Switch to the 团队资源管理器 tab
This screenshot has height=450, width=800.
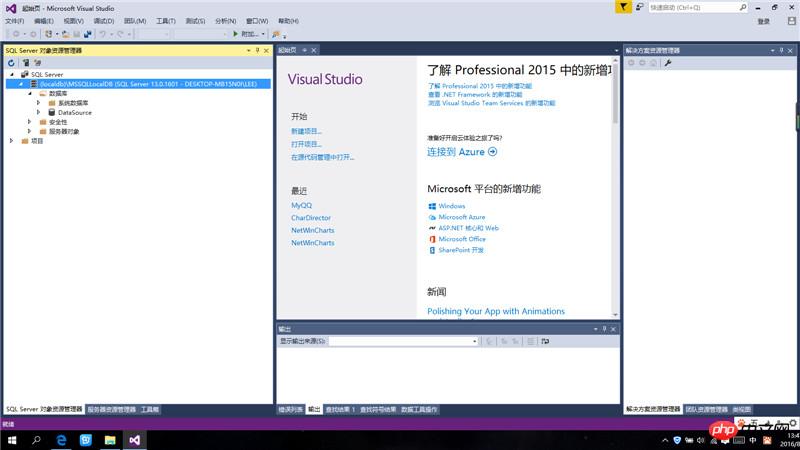pyautogui.click(x=707, y=410)
